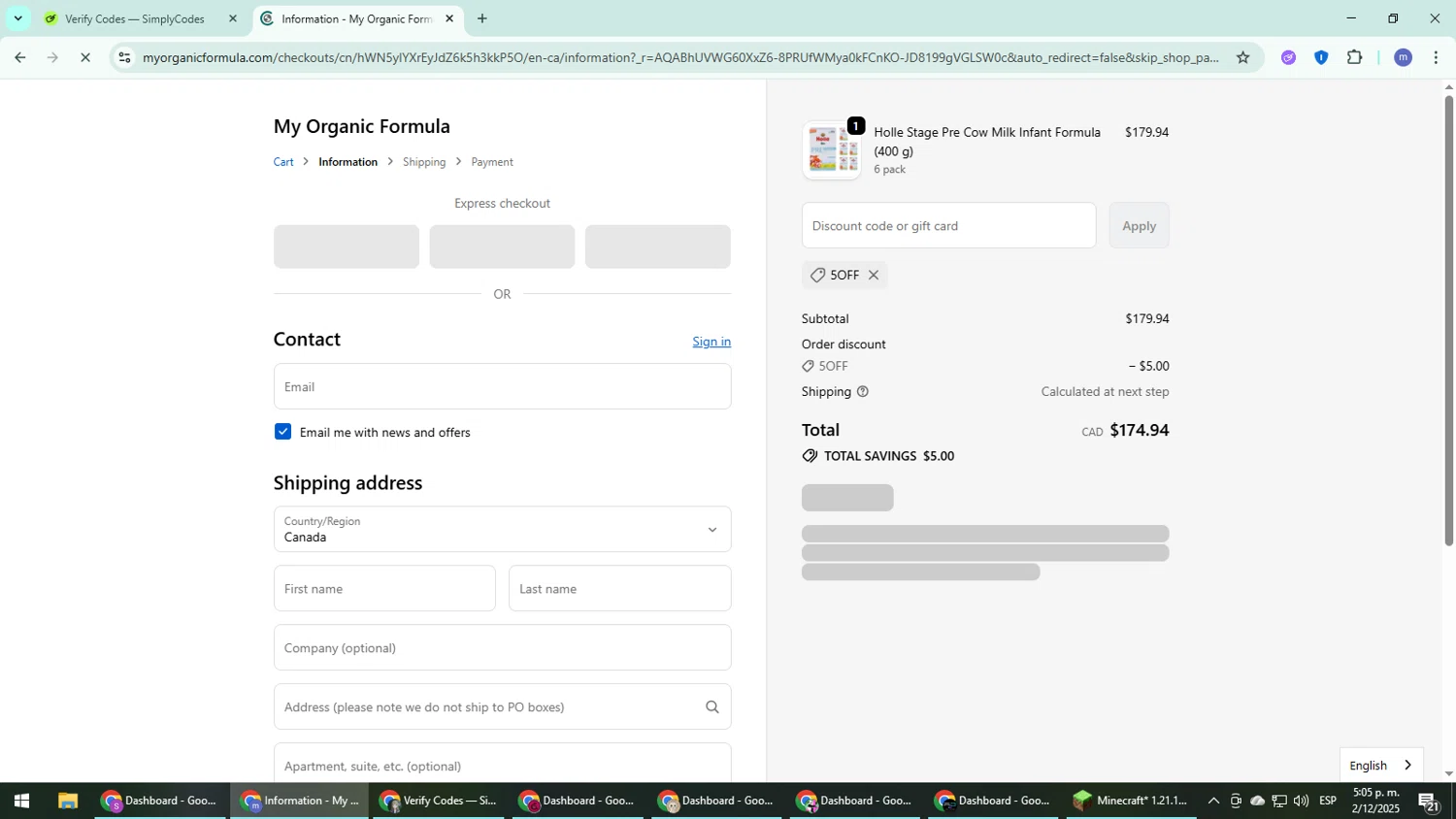1456x819 pixels.
Task: Open Chrome's three-dot menu
Action: [x=1436, y=57]
